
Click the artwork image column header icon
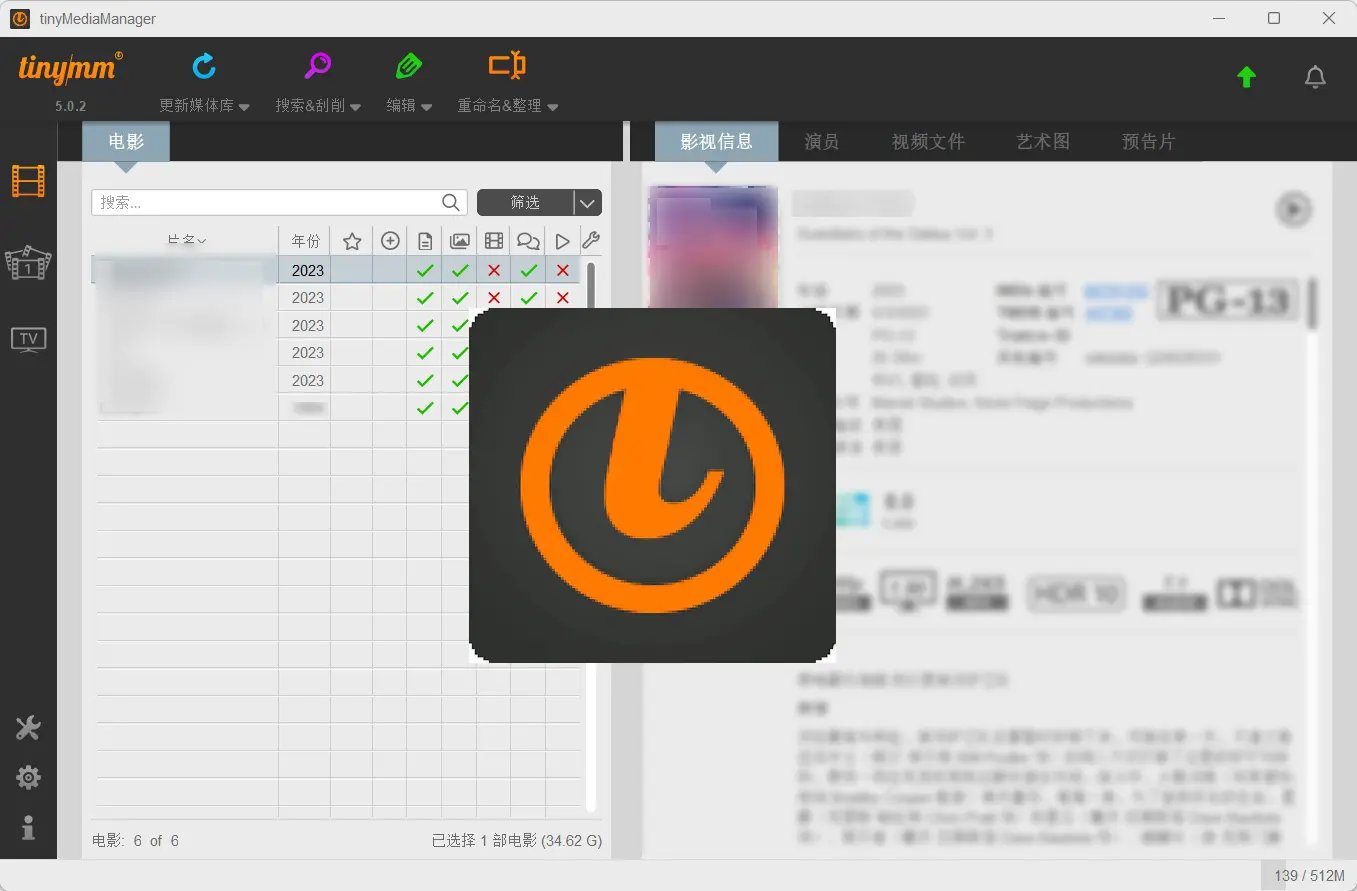(459, 240)
